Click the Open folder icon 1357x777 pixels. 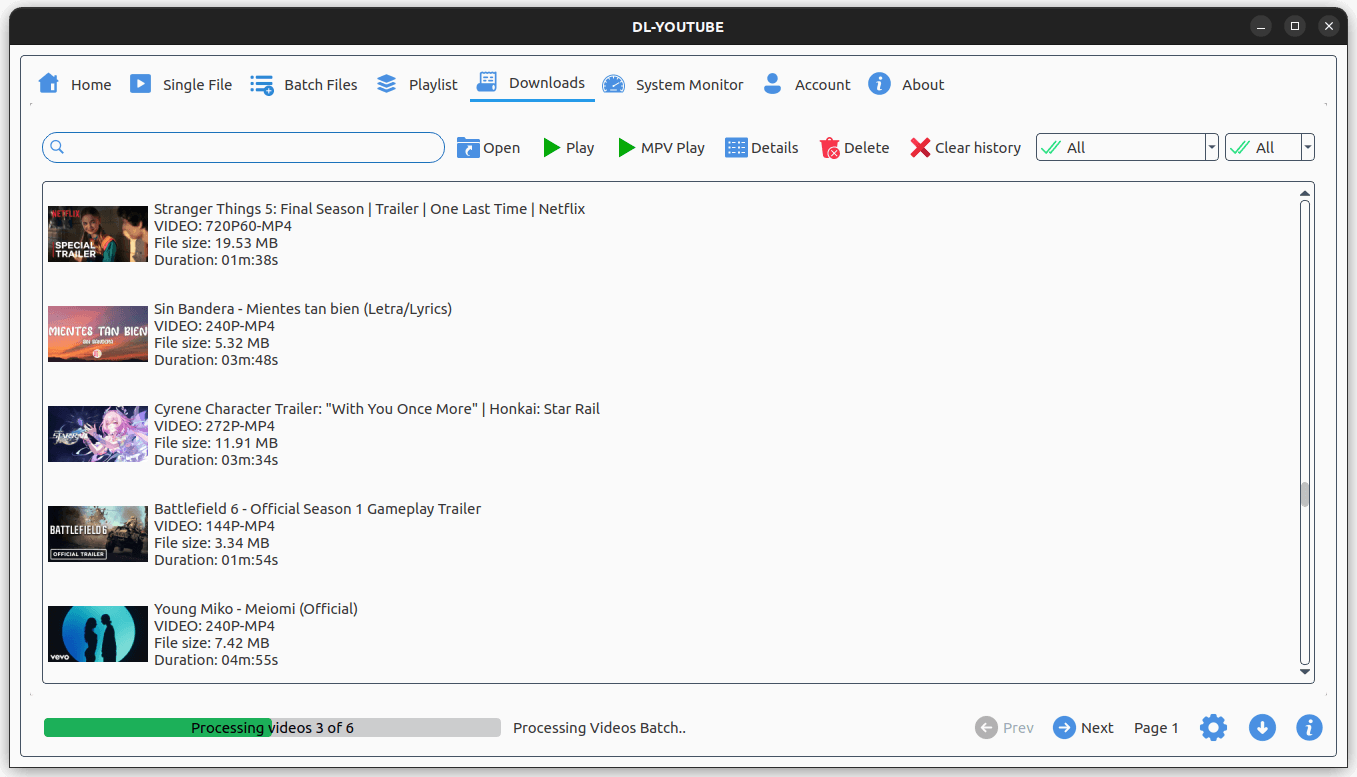[x=468, y=148]
